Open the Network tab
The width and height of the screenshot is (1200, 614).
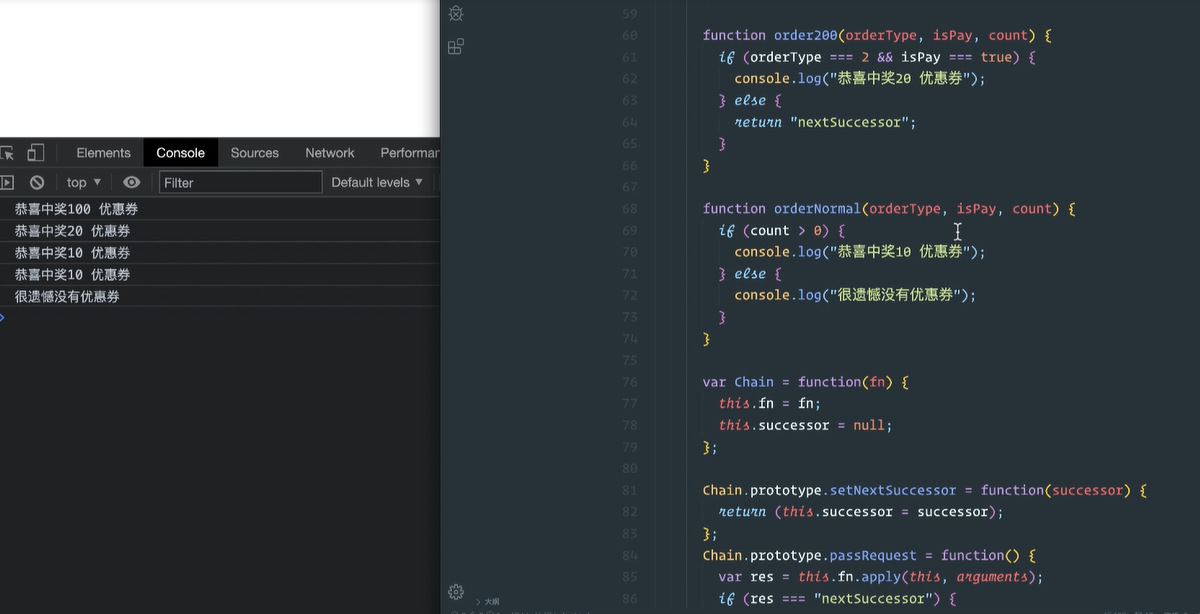[x=330, y=153]
